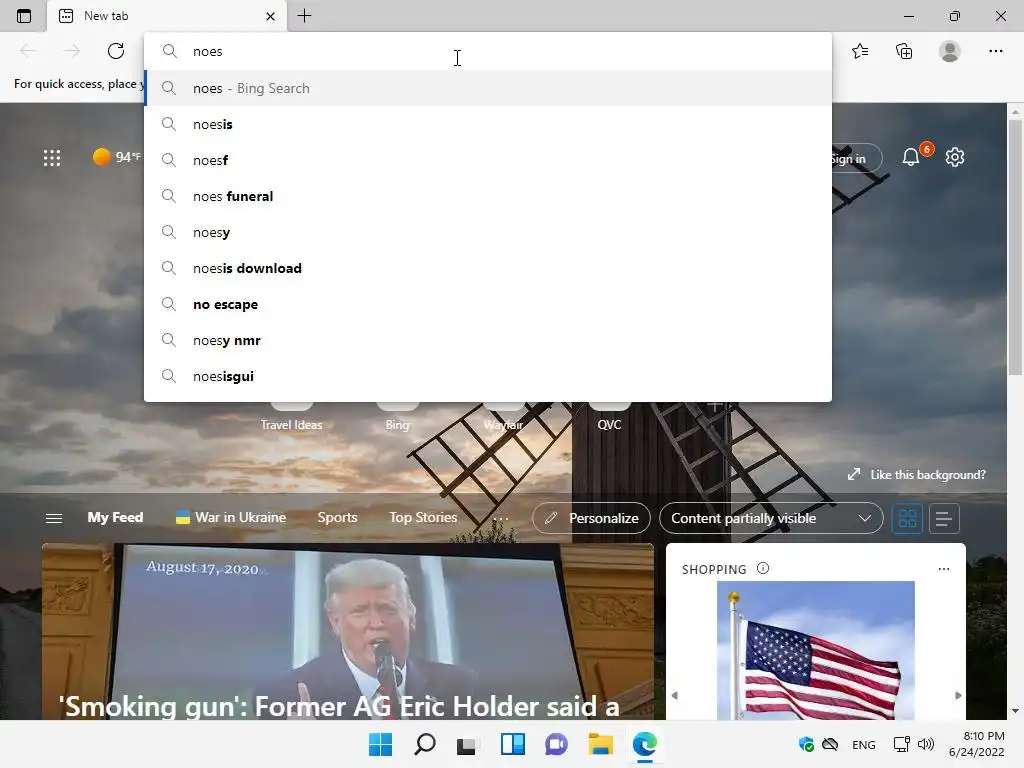Open File Explorer from taskbar
Screen dimensions: 1024x768
(x=600, y=744)
